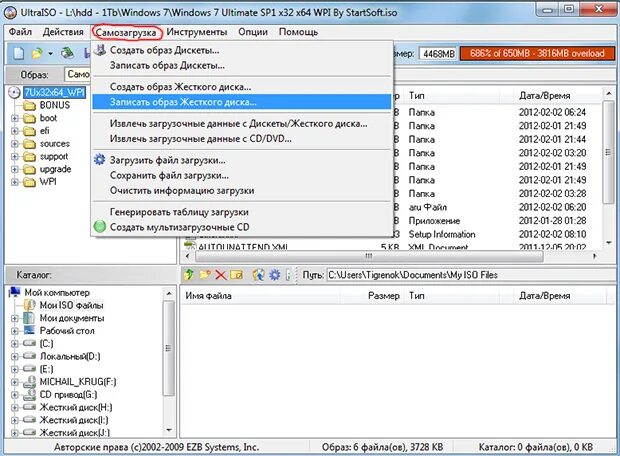Click the Мои ISO файлы folder icon

click(x=30, y=305)
